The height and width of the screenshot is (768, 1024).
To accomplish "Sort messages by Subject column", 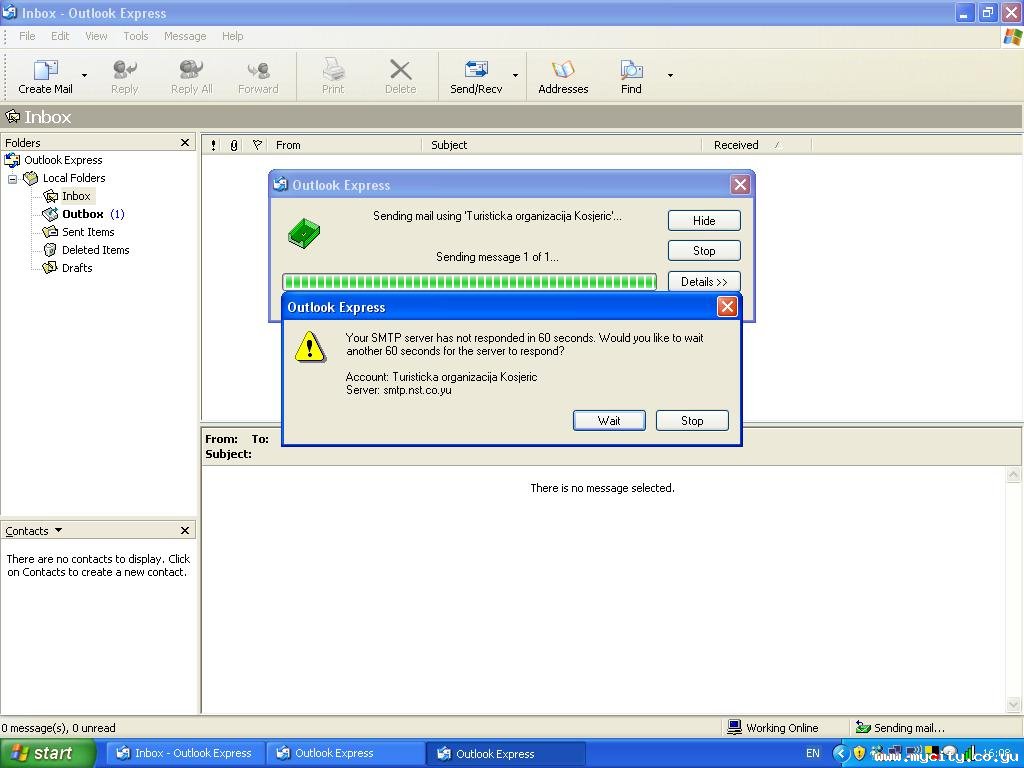I will click(562, 145).
